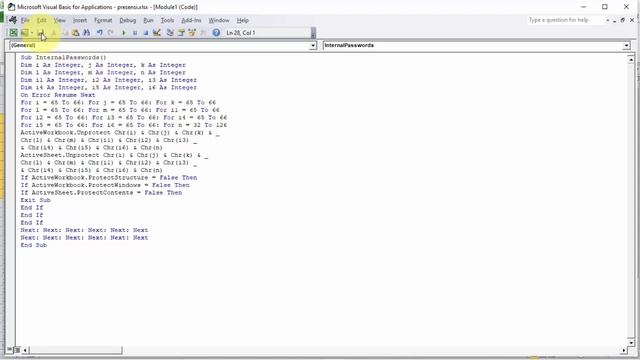640x360 pixels.
Task: Click the Insert UserForm toolbar icon
Action: [x=24, y=33]
